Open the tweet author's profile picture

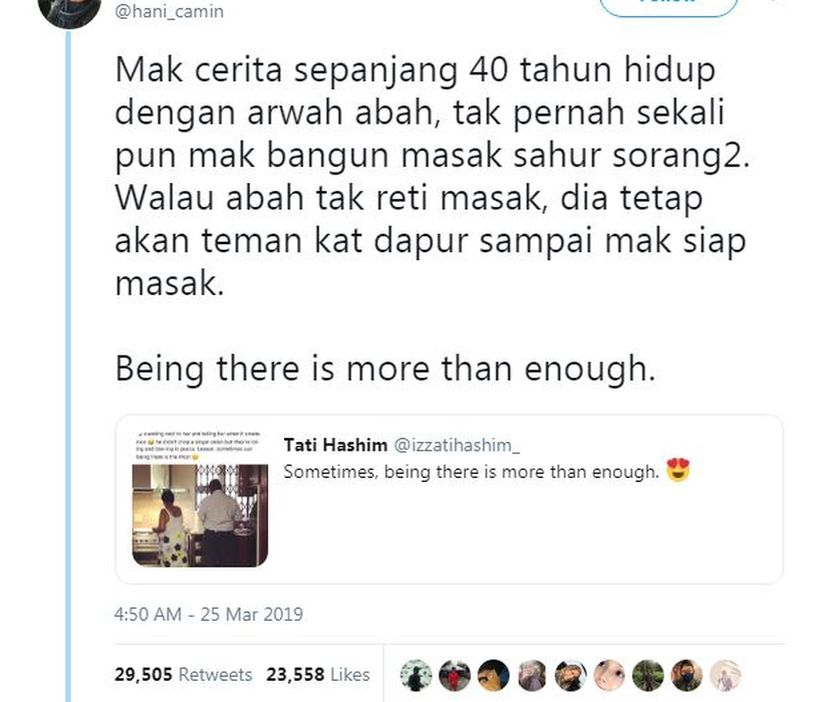click(x=69, y=11)
